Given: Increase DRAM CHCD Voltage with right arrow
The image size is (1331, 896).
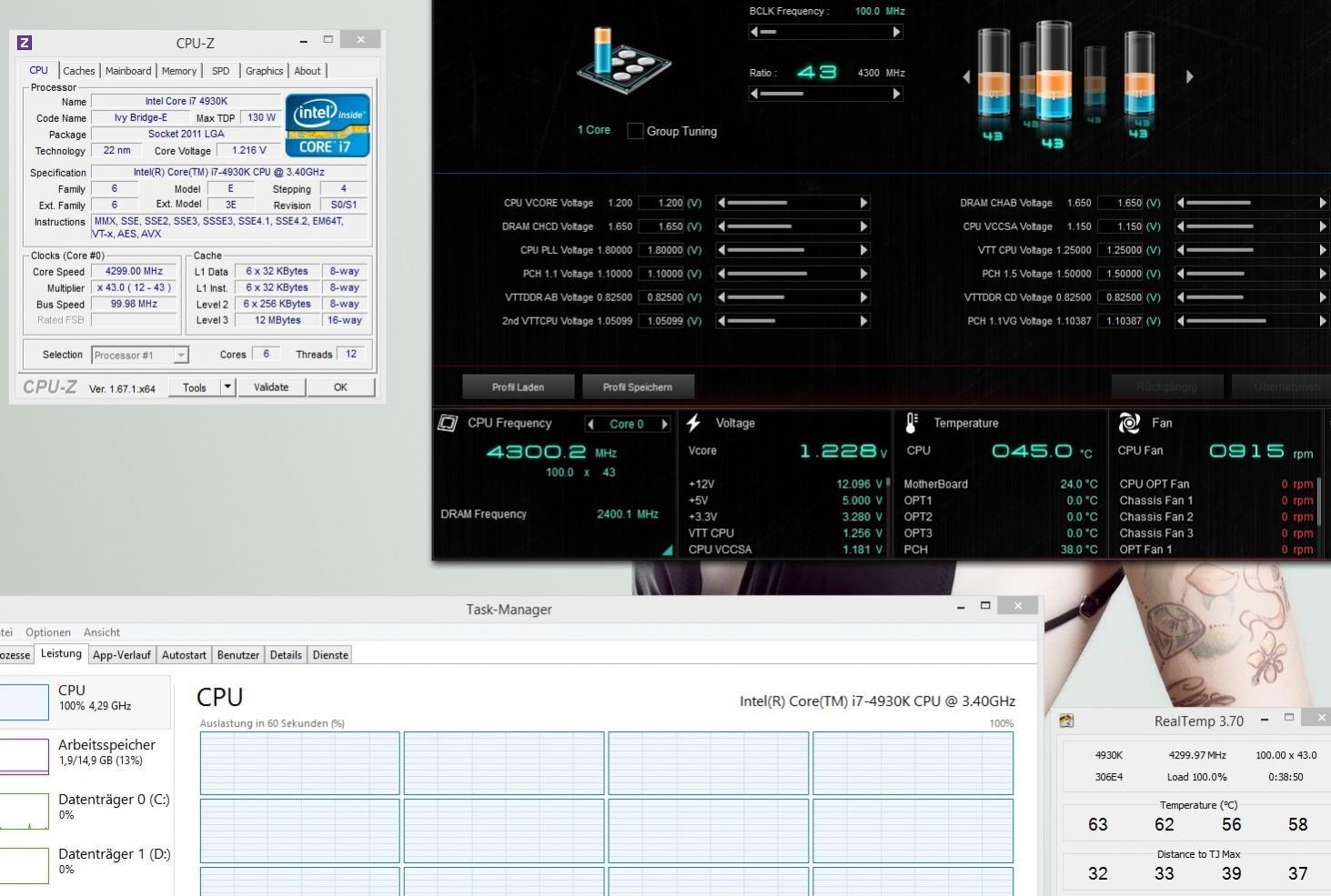Looking at the screenshot, I should pyautogui.click(x=864, y=227).
